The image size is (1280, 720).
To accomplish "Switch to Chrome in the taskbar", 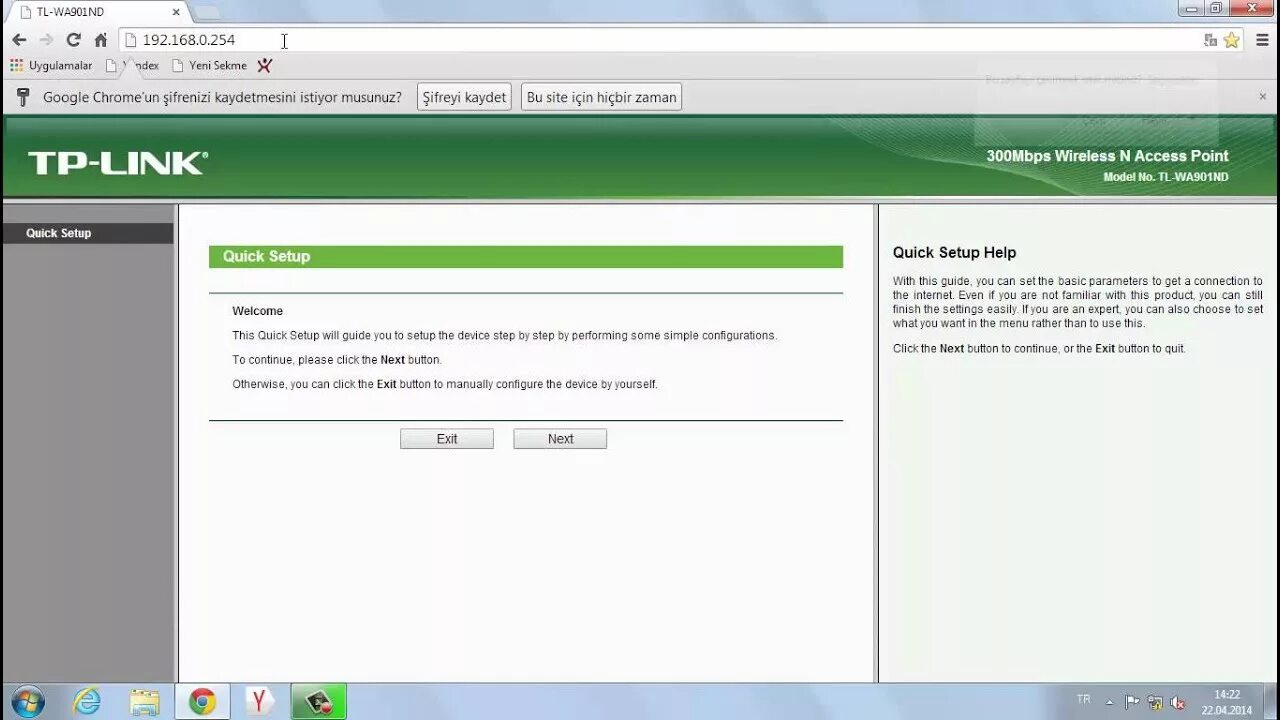I will point(202,701).
